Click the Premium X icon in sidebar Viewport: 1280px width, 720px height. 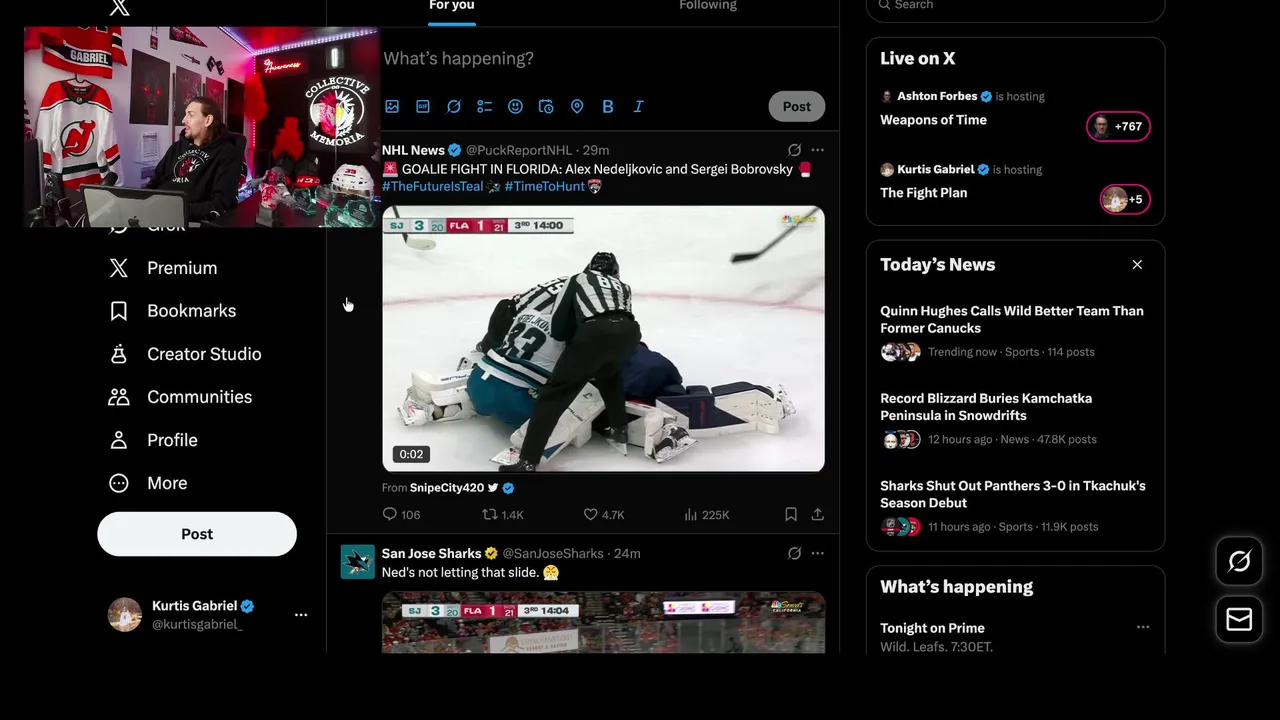pos(119,268)
